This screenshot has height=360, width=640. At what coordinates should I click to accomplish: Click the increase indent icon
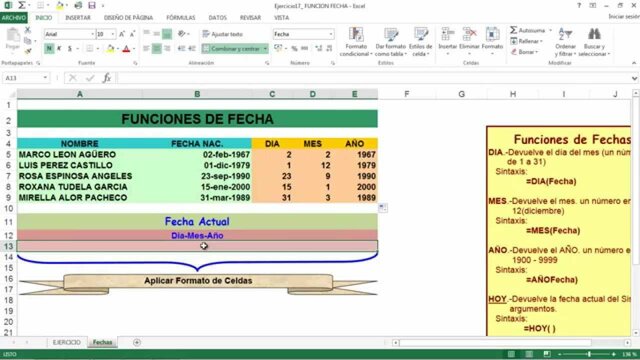tap(192, 49)
